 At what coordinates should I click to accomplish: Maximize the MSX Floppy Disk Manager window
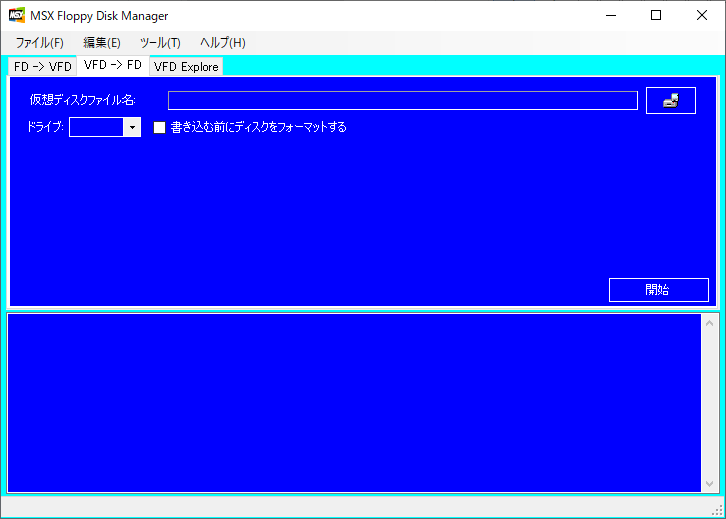[x=655, y=15]
